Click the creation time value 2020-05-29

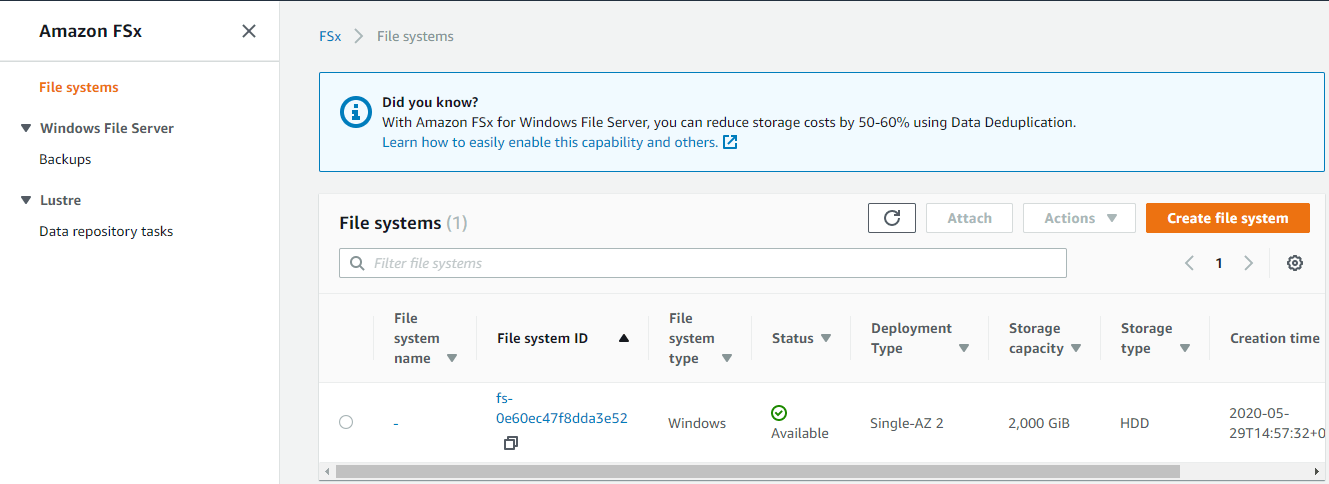point(1277,423)
